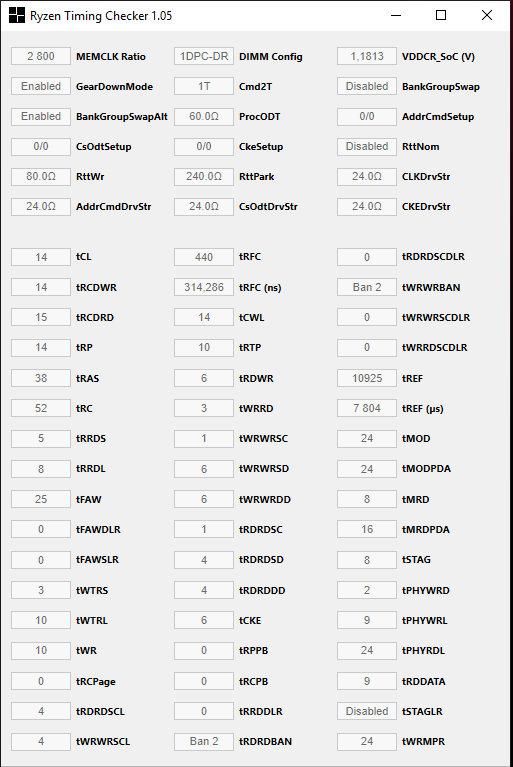
Task: Click the Ryzen Timing Checker app icon
Action: [17, 15]
